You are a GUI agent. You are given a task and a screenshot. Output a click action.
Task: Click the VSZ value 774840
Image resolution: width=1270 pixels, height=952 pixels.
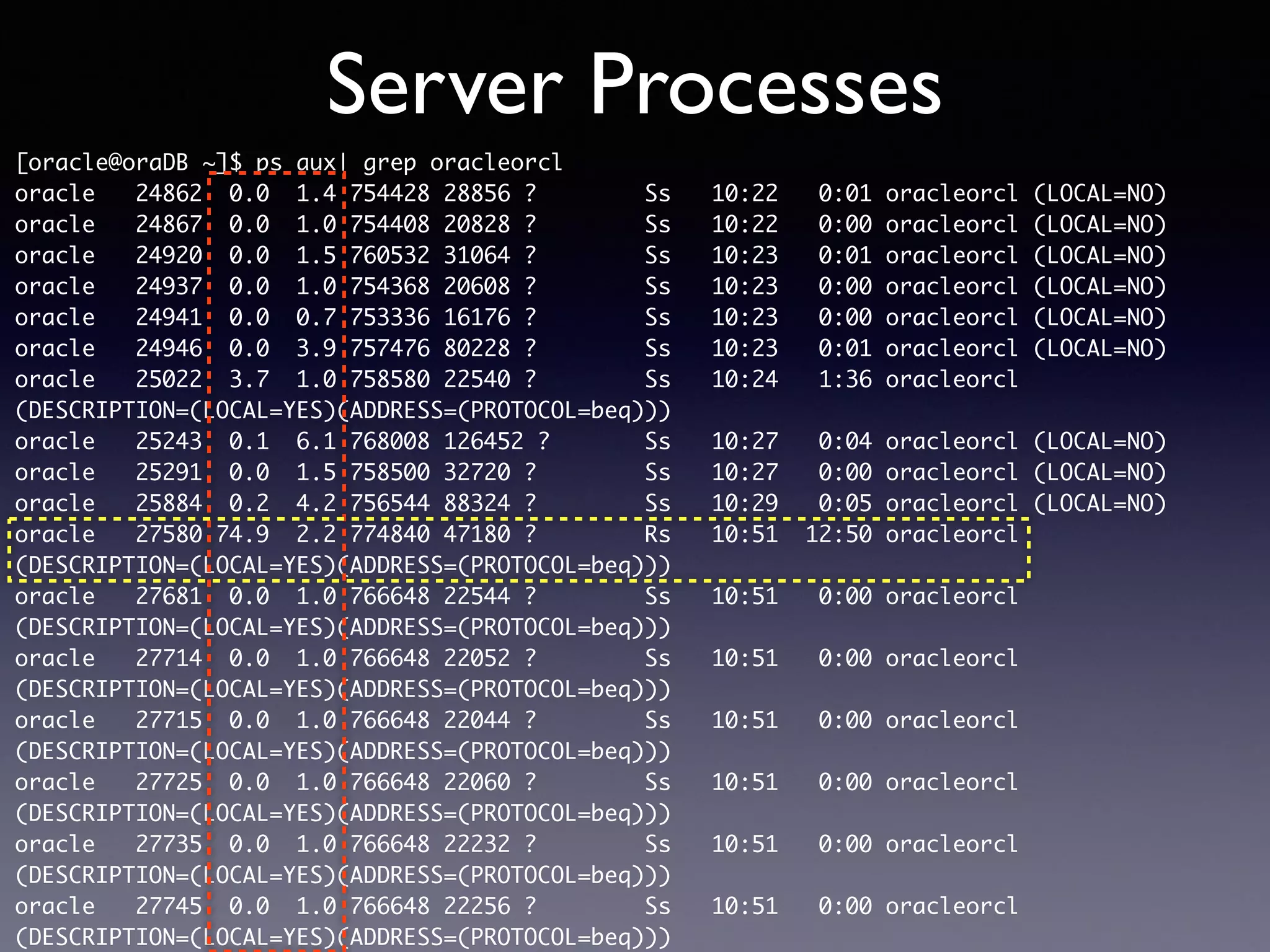click(x=390, y=534)
